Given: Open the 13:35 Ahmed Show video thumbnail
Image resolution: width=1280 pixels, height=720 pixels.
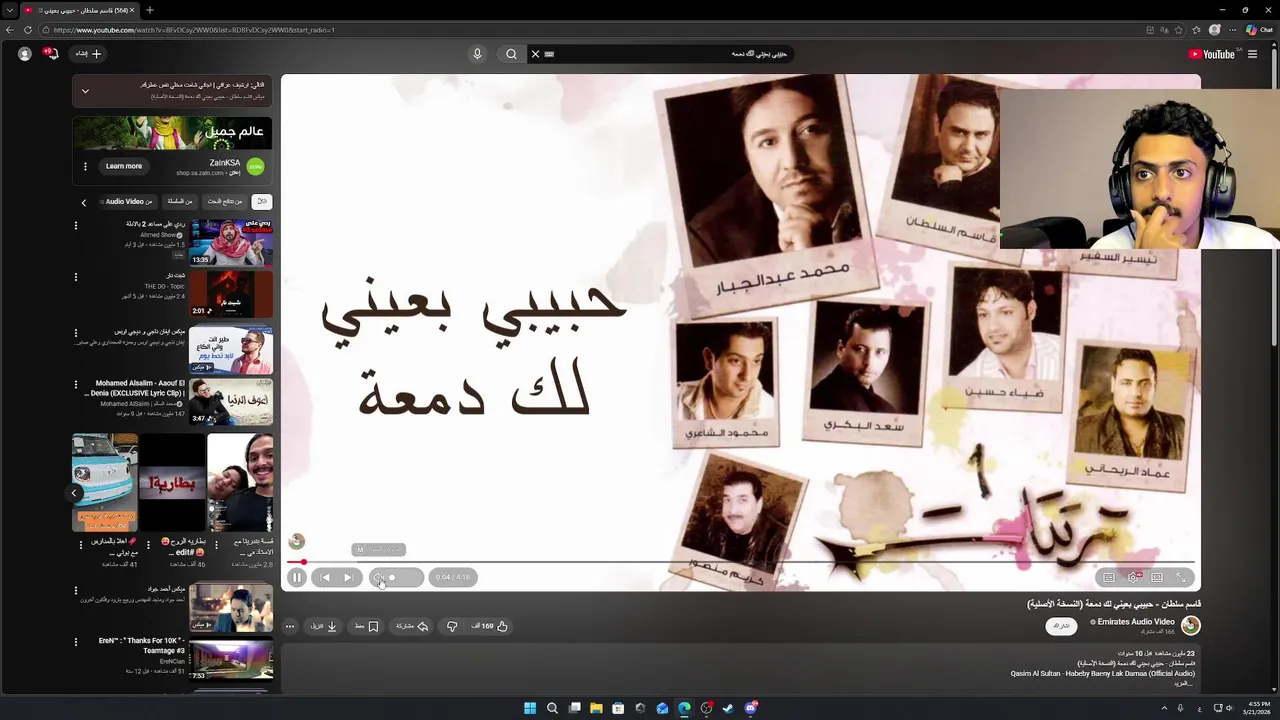Looking at the screenshot, I should coord(231,242).
